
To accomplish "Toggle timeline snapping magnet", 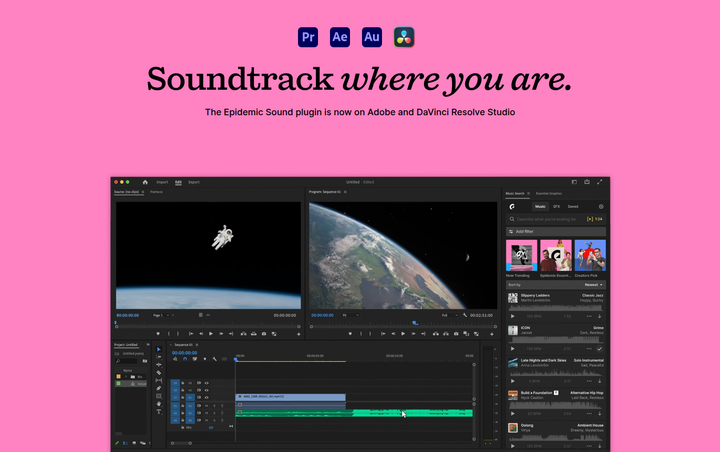I will [x=185, y=359].
